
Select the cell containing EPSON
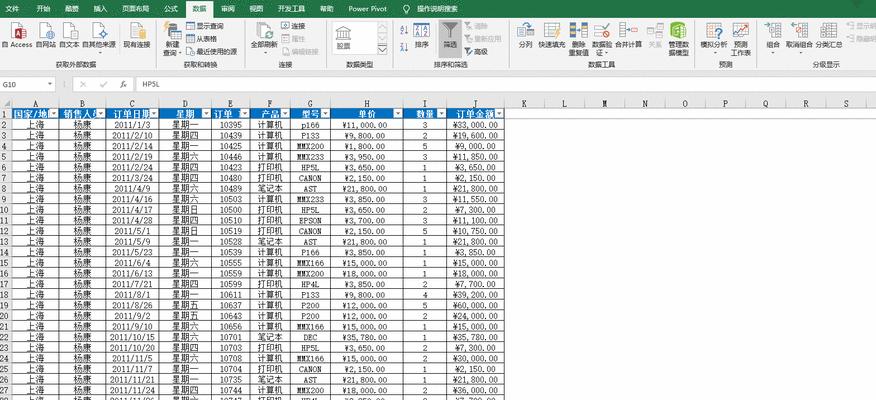[x=310, y=221]
